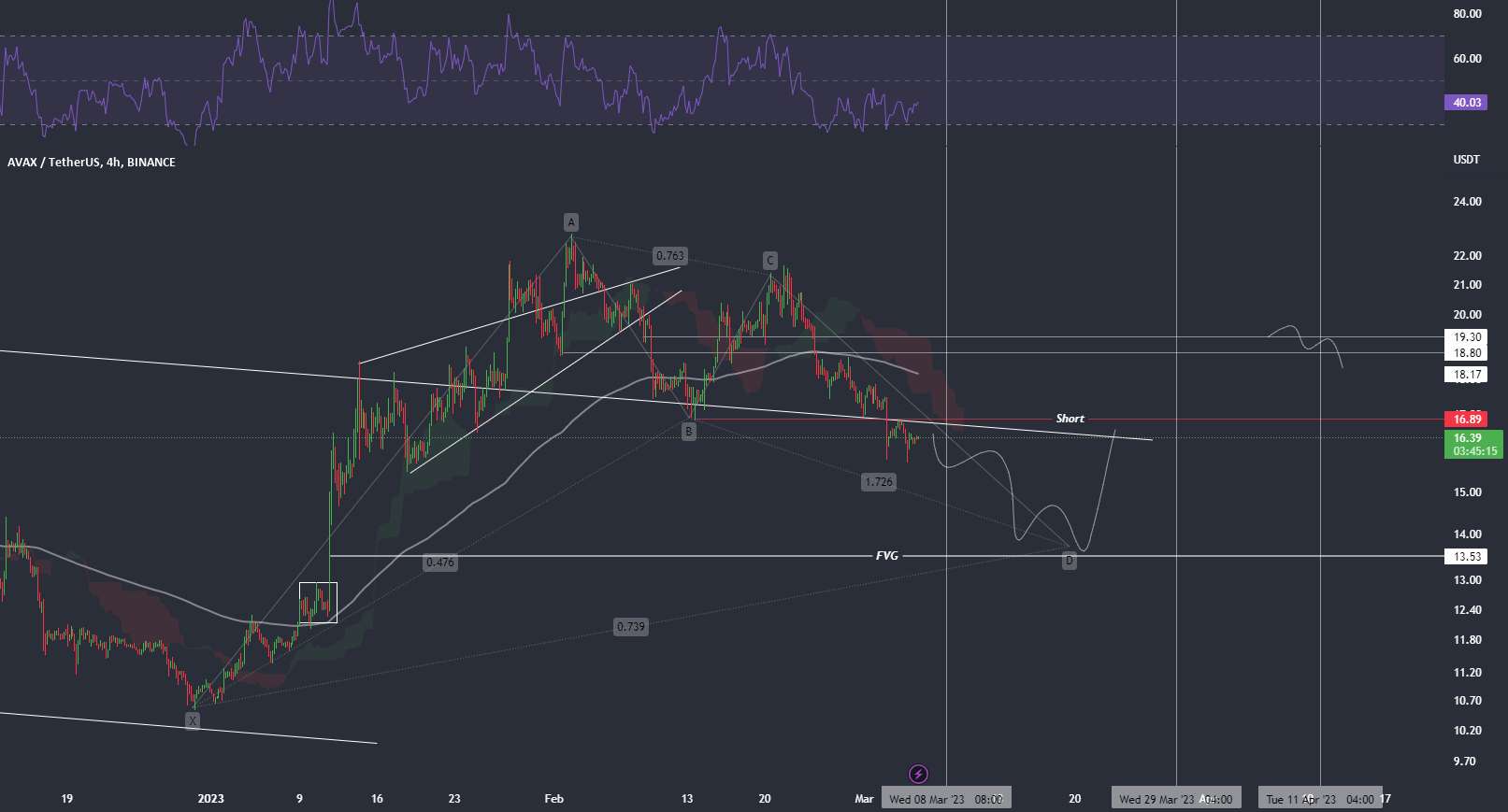Click the 9.70 price scale label
The width and height of the screenshot is (1508, 812).
pos(1464,762)
